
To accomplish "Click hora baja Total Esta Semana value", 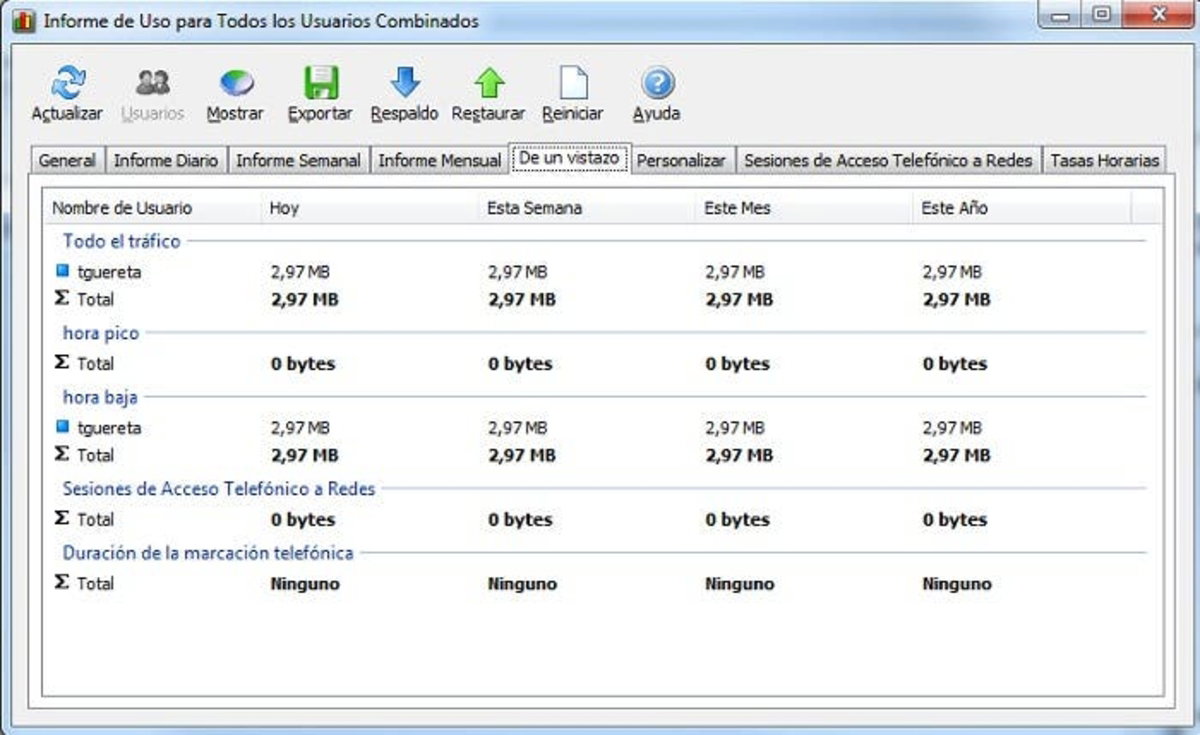I will click(522, 455).
